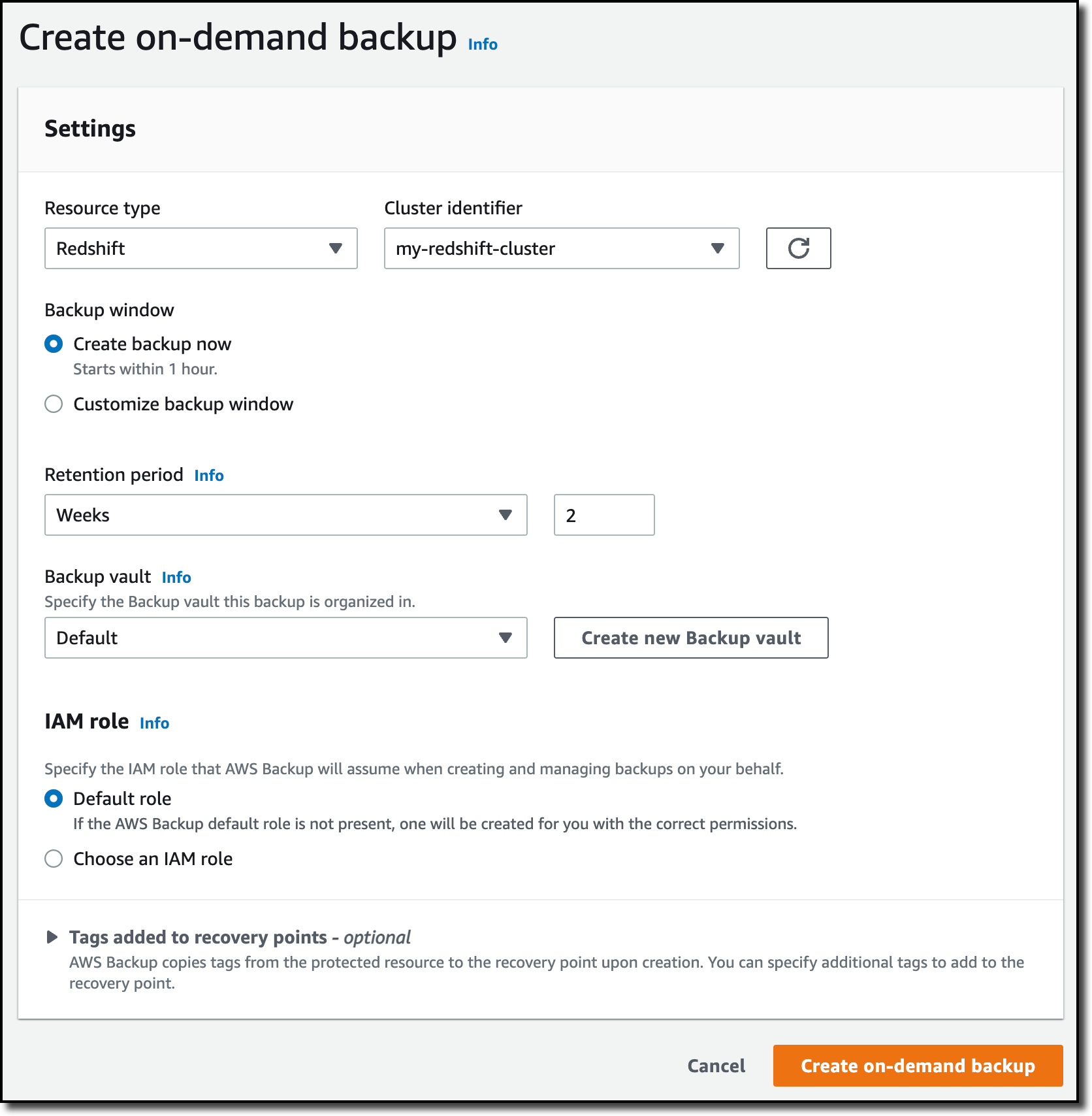
Task: Click the Backup vault dropdown arrow
Action: point(505,638)
